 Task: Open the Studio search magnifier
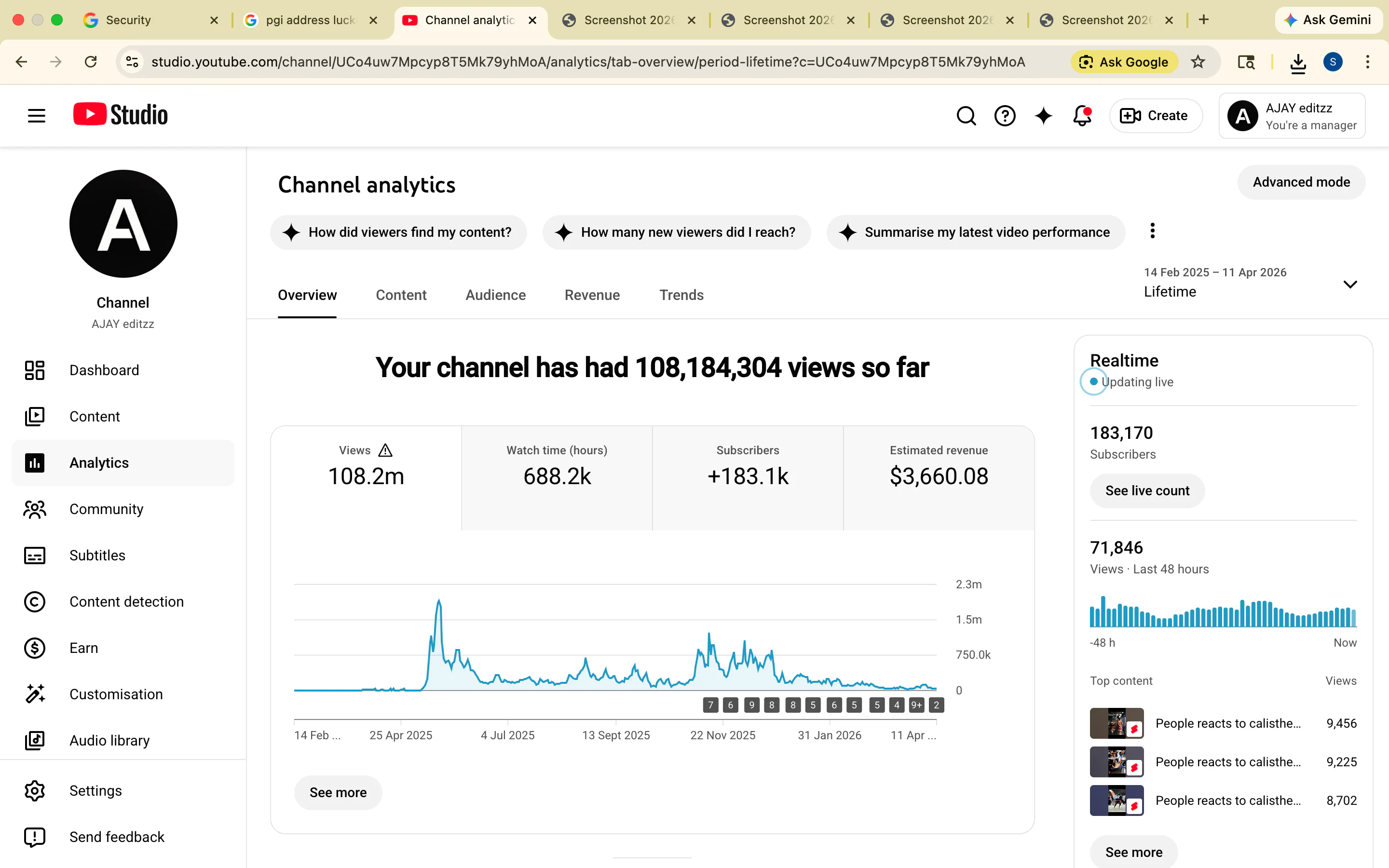pos(966,115)
